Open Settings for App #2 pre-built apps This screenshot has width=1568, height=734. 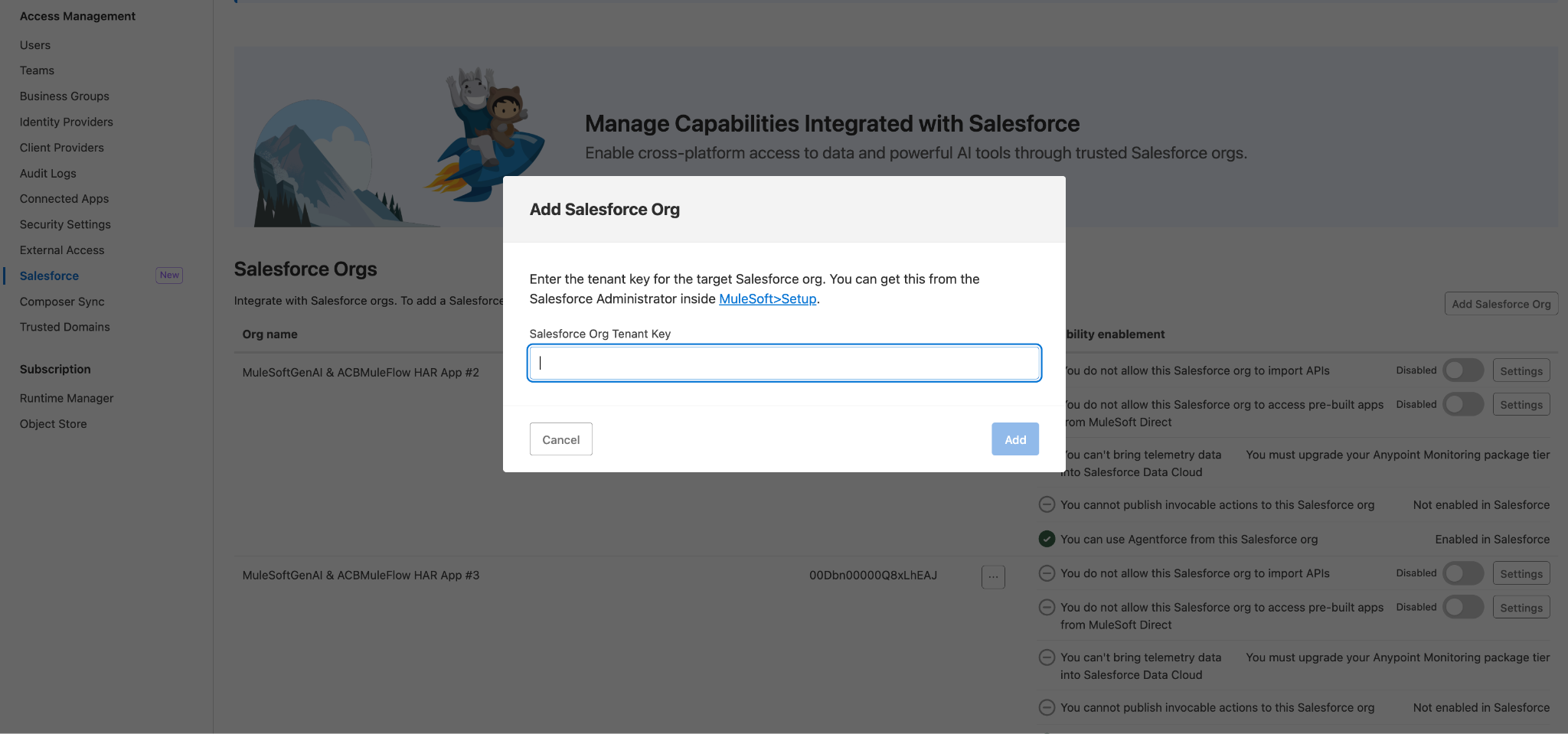click(x=1521, y=404)
